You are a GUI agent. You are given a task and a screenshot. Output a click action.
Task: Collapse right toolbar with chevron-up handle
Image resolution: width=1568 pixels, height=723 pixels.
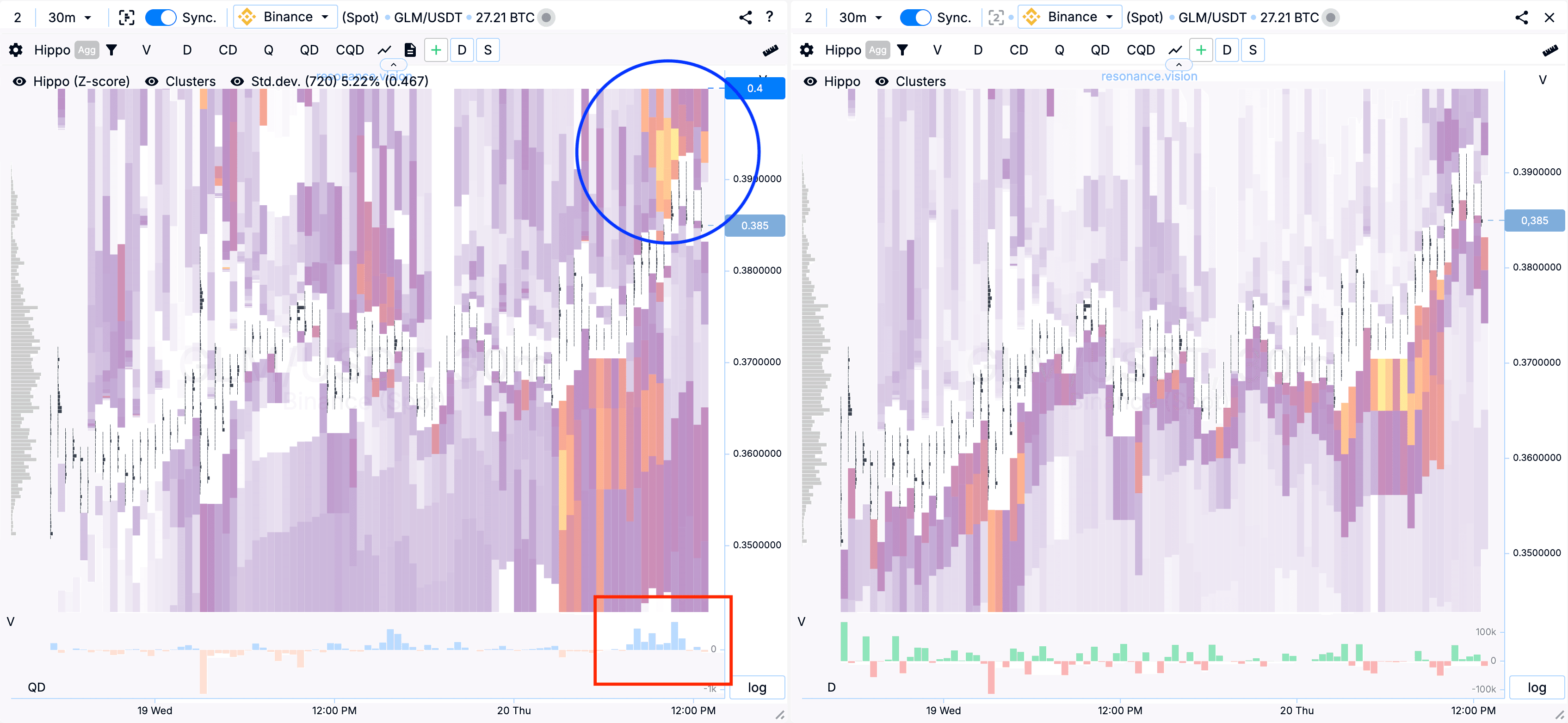click(x=1179, y=65)
